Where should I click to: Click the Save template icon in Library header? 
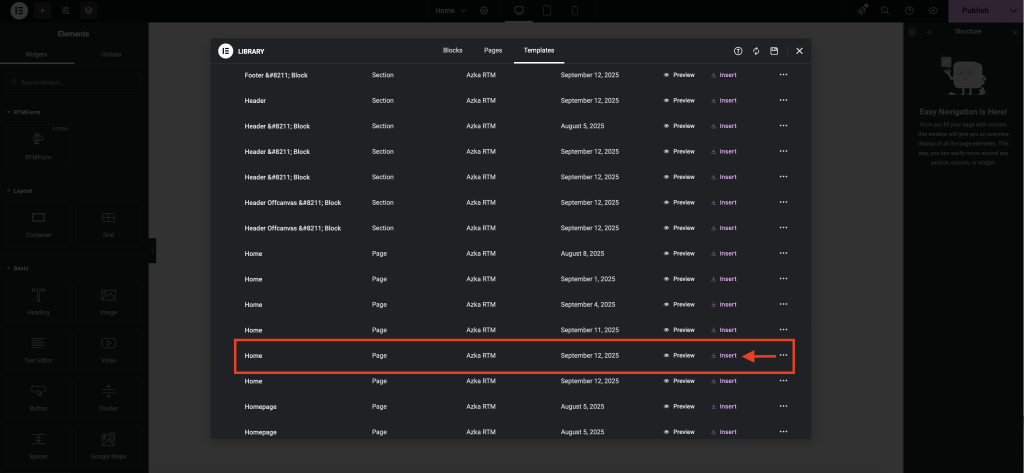pyautogui.click(x=774, y=51)
